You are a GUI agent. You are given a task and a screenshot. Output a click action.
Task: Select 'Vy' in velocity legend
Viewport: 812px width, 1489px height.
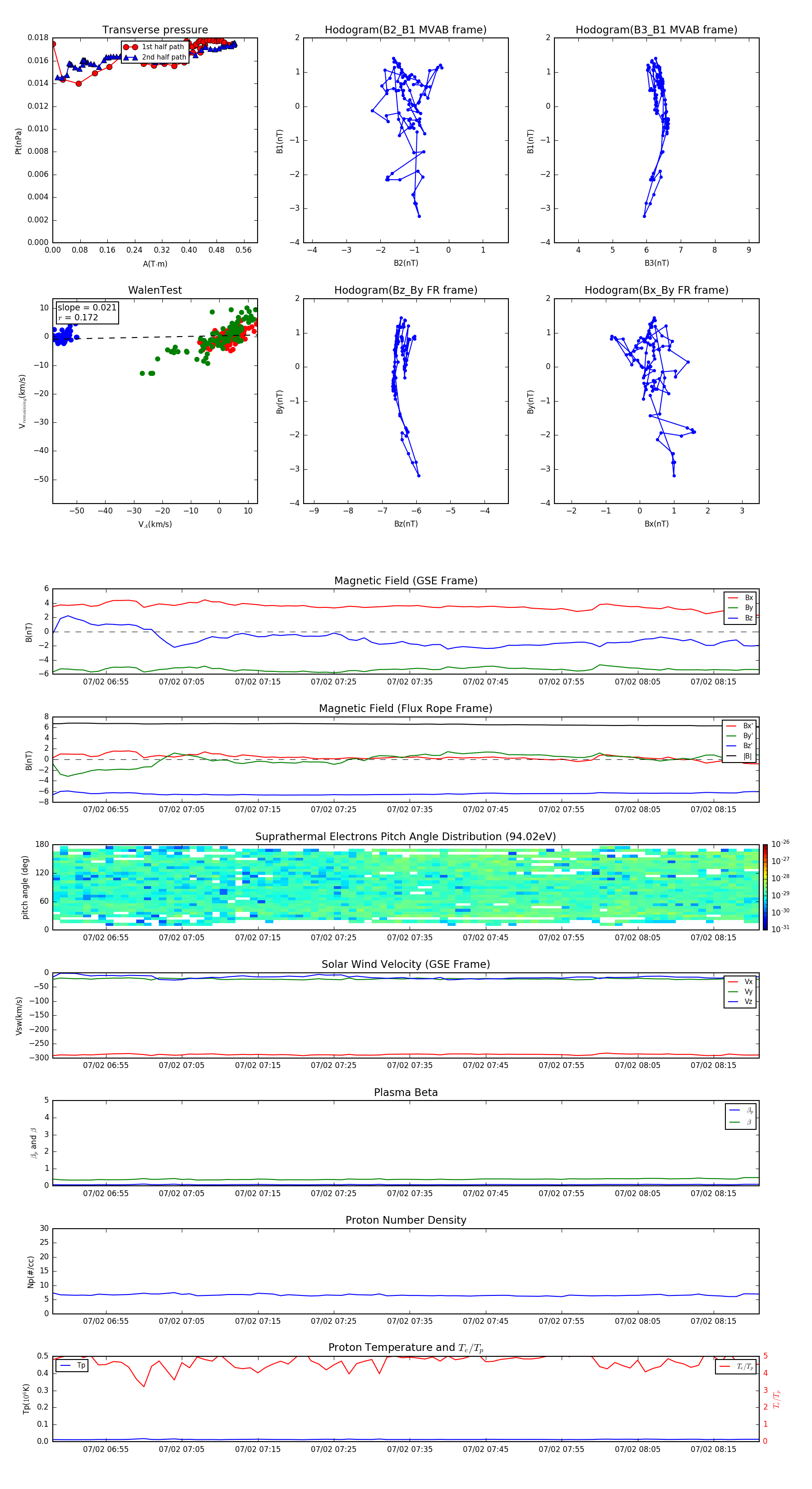tap(741, 992)
